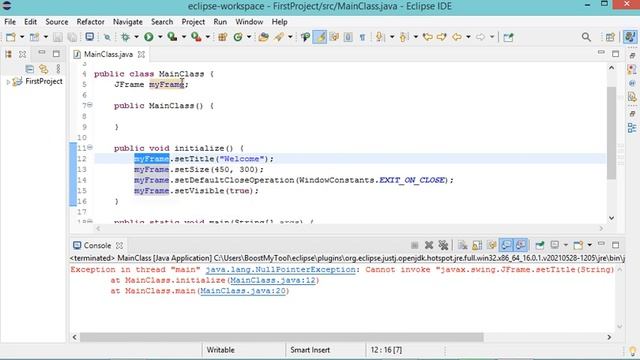Click the Search flashlight toolbar icon
This screenshot has height=360, width=640.
pos(279,37)
